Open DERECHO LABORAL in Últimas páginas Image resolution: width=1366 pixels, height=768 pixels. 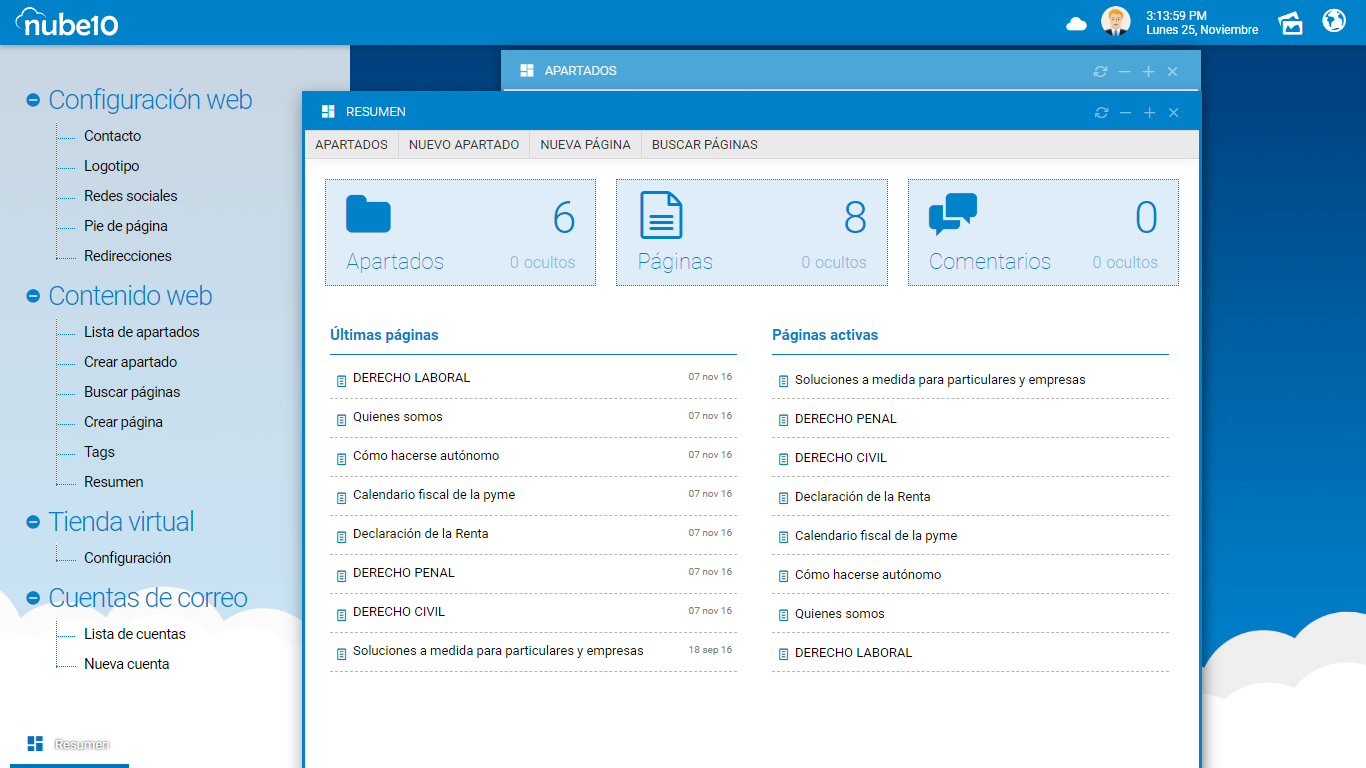[x=411, y=378]
